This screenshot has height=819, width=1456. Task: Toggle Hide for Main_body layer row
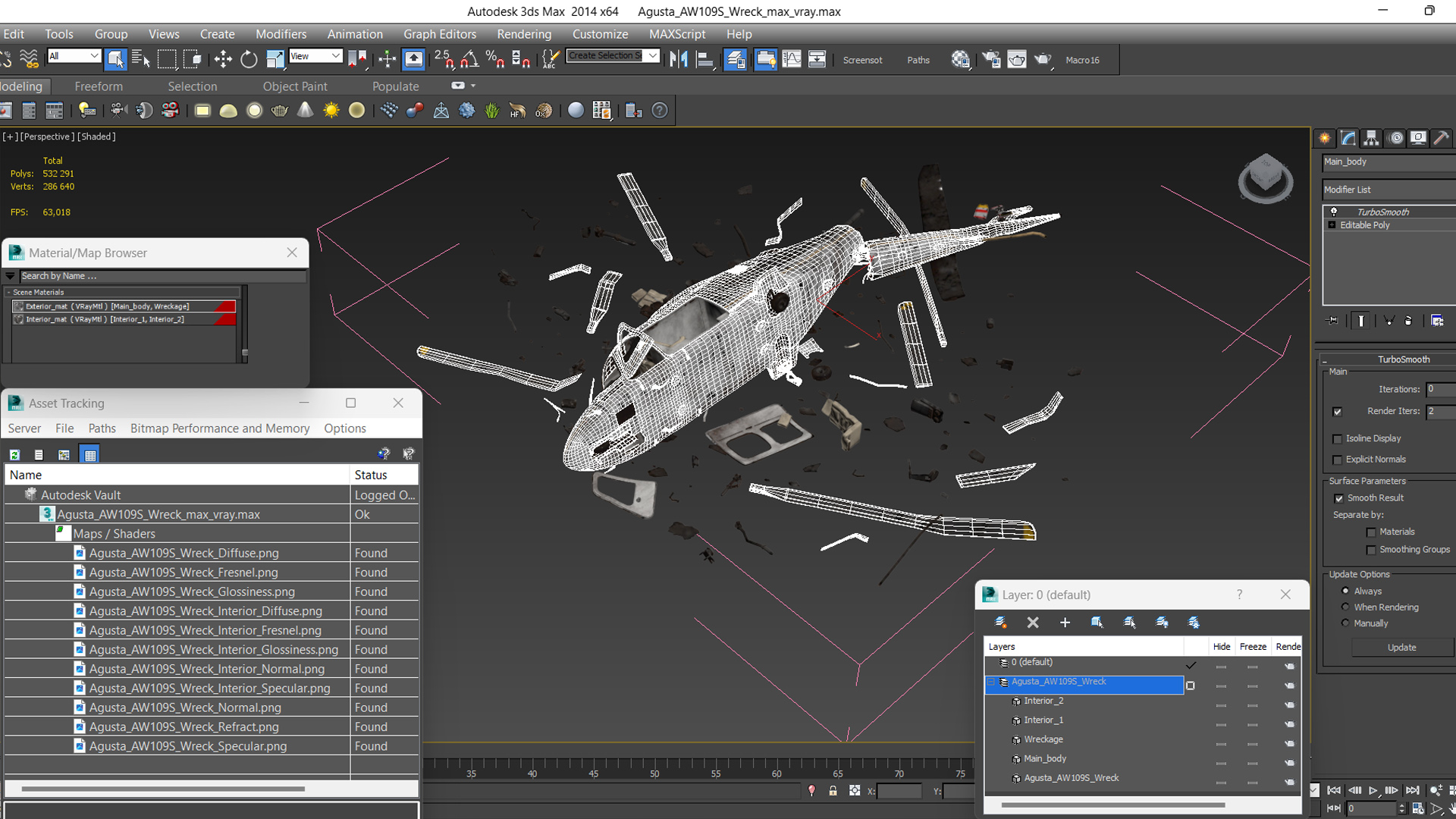1220,763
